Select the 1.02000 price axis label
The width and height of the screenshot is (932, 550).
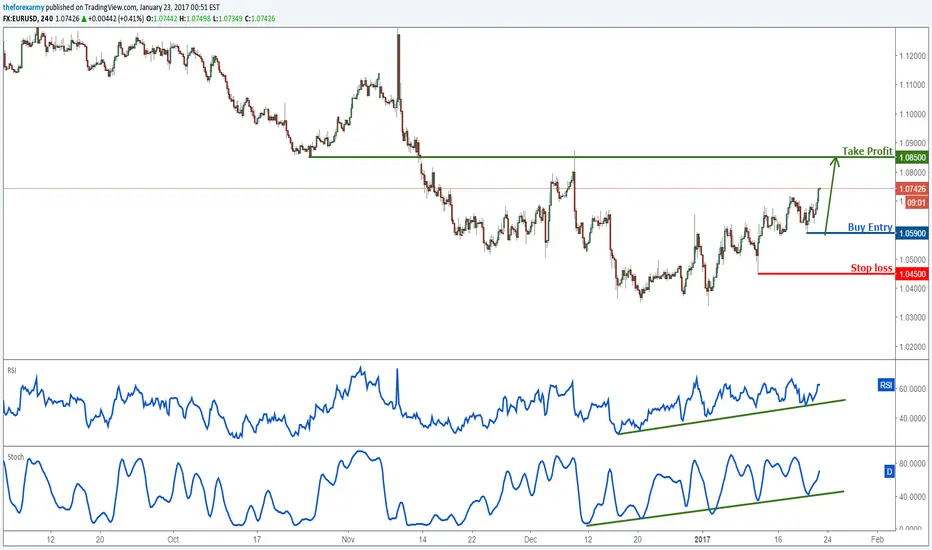point(912,347)
